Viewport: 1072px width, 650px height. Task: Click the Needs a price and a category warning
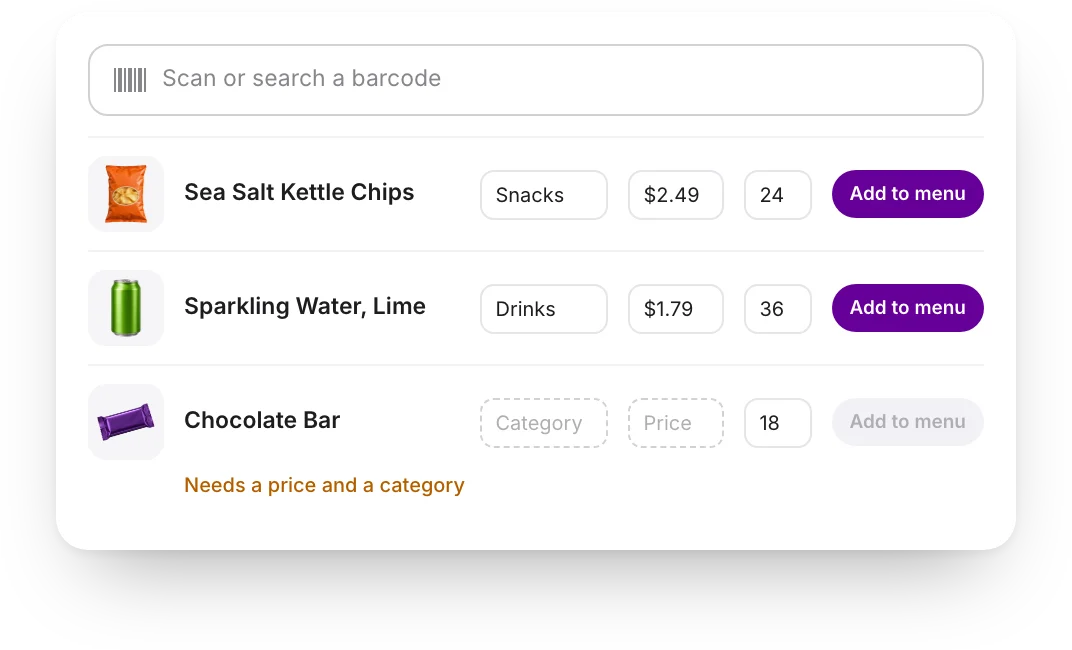tap(324, 485)
